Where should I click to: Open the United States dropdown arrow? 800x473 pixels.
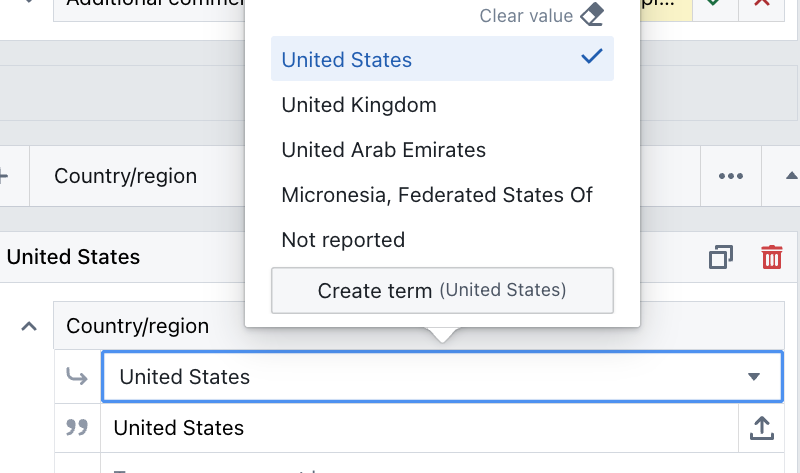click(755, 377)
